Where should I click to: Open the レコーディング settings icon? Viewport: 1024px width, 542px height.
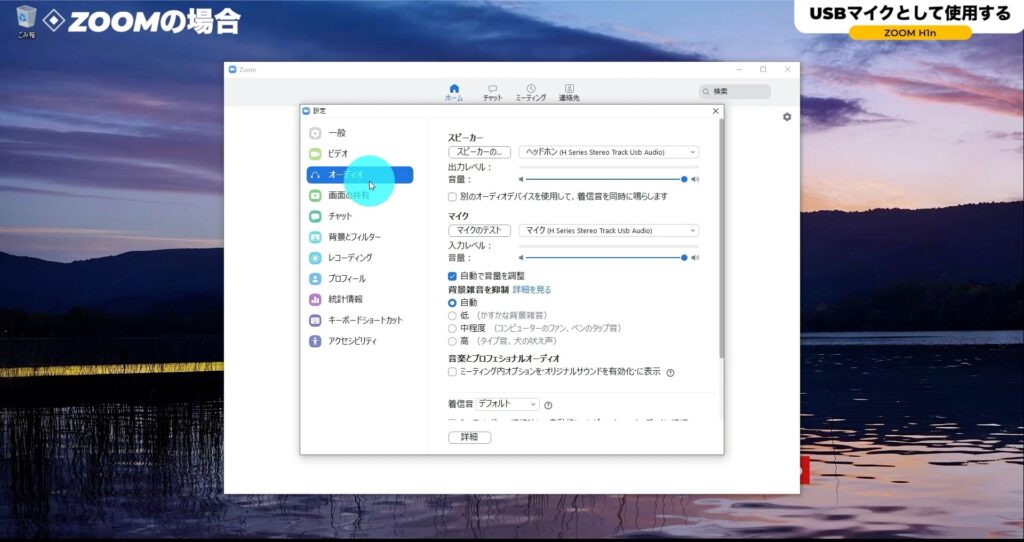pos(315,258)
